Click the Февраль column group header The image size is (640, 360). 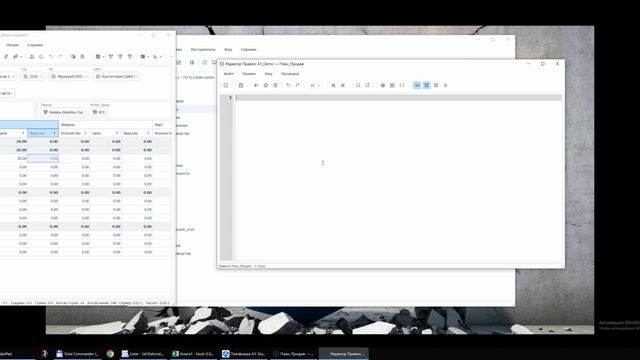point(106,124)
